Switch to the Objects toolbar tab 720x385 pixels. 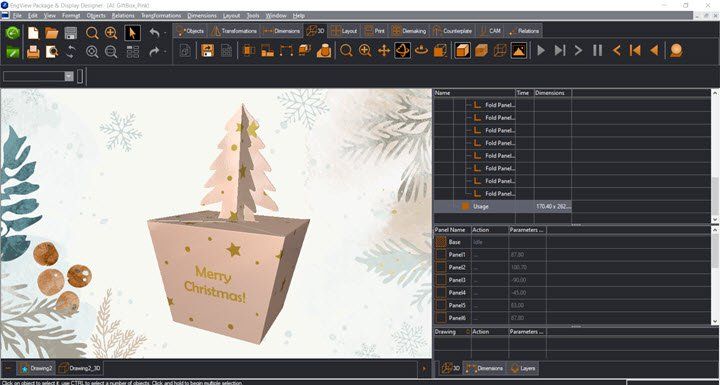click(190, 31)
